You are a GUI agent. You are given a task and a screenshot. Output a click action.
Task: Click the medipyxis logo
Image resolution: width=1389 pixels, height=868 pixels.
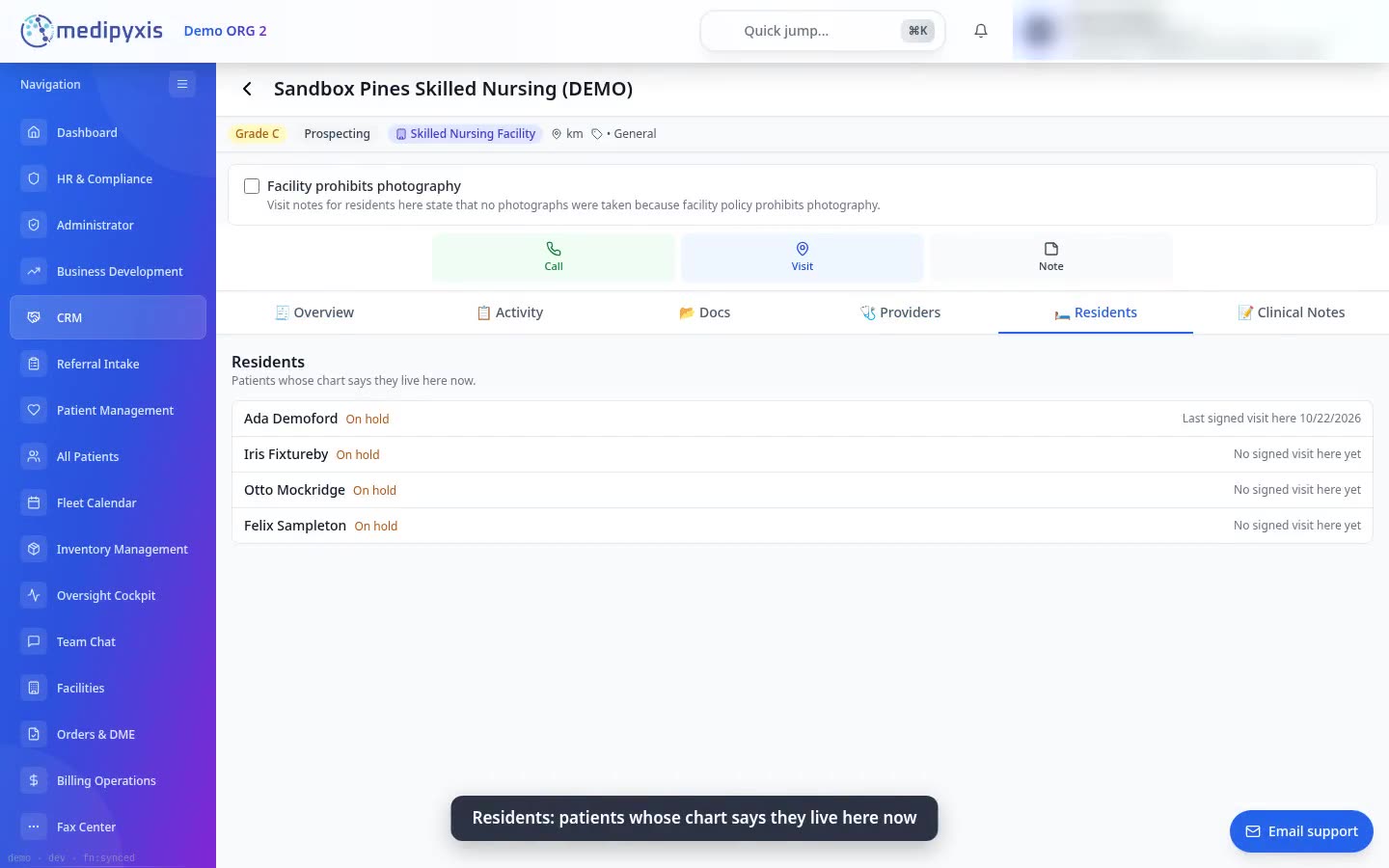click(x=92, y=31)
